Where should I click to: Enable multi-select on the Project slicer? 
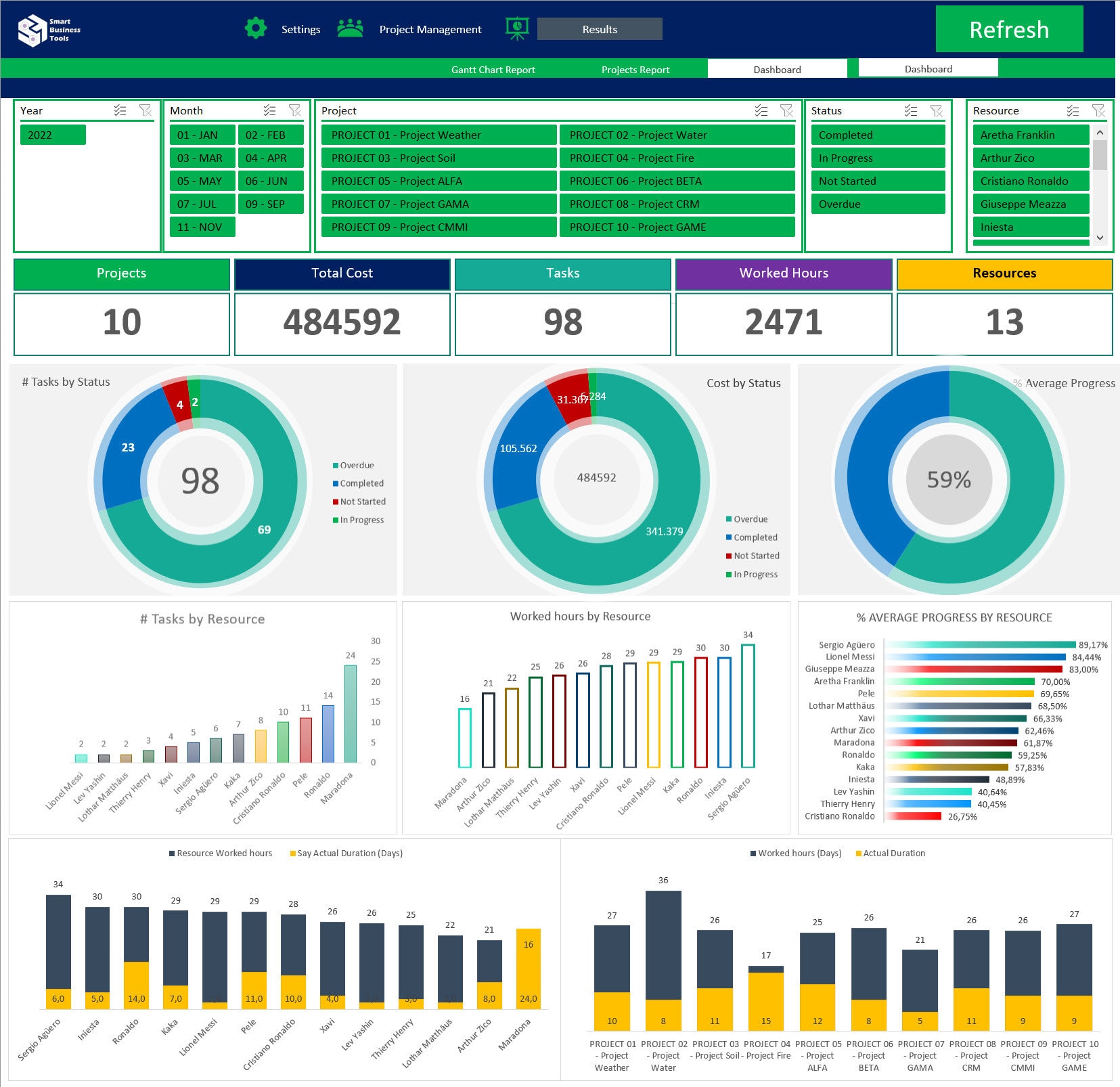tap(761, 111)
